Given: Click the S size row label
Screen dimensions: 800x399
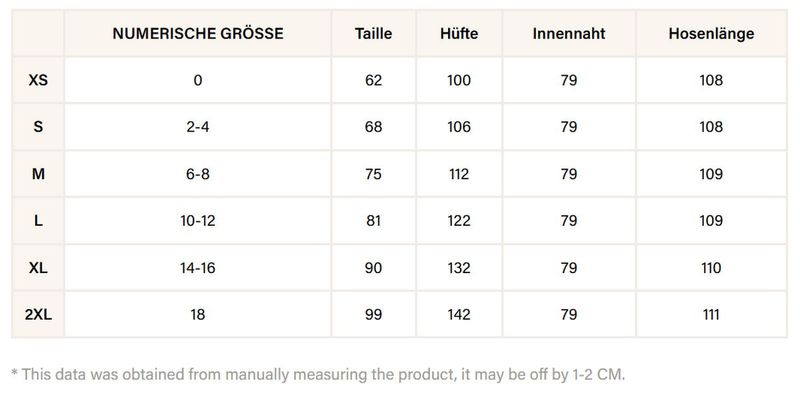Looking at the screenshot, I should tap(38, 127).
